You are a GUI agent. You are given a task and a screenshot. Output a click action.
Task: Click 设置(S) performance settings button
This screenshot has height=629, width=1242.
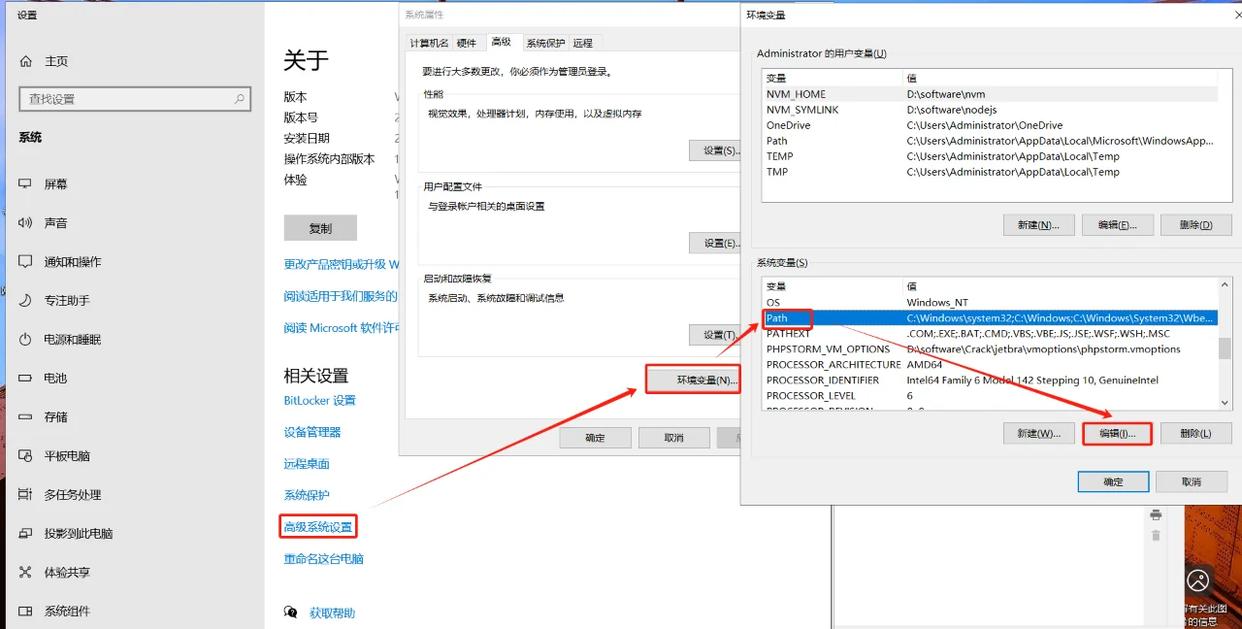coord(714,151)
